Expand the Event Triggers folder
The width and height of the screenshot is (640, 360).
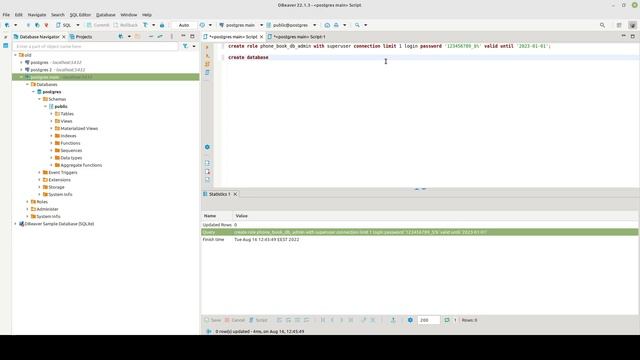click(x=40, y=173)
